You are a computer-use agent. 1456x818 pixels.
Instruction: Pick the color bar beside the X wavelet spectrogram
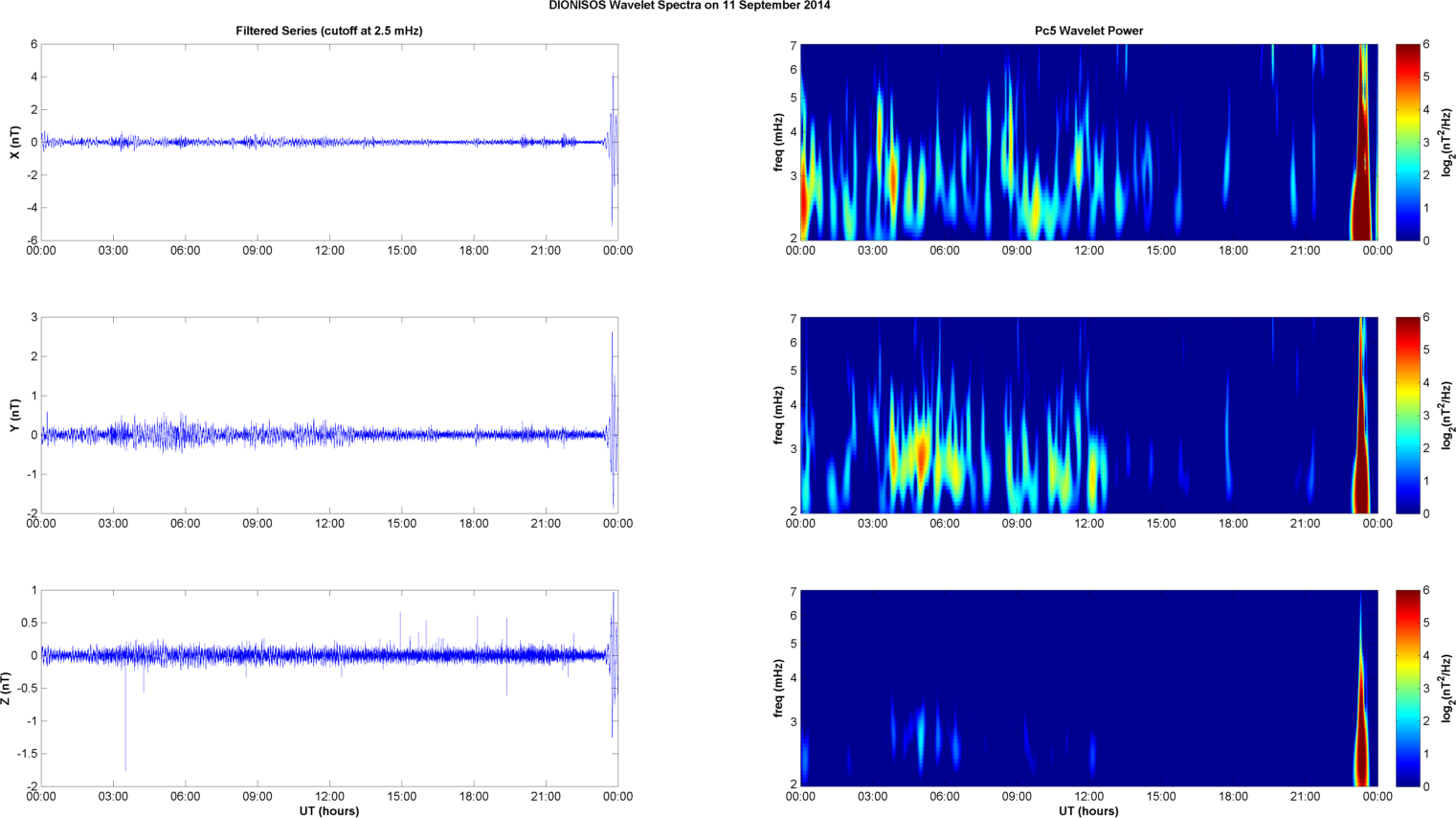[x=1407, y=142]
